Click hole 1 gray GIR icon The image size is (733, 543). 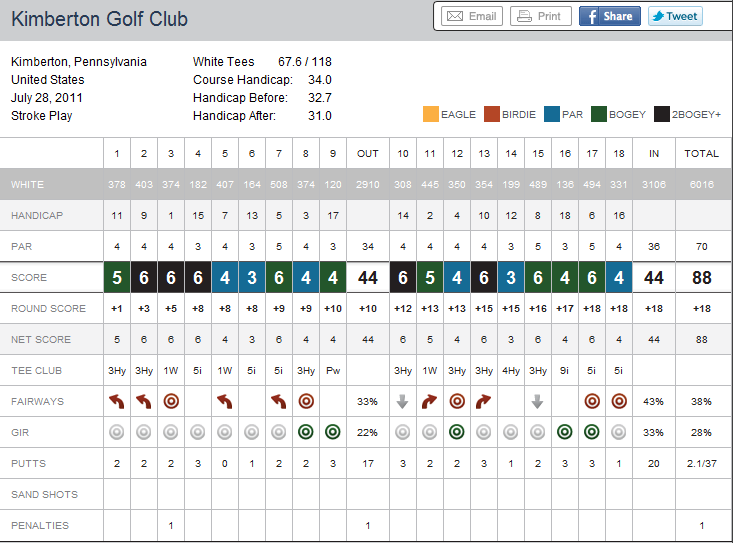click(x=117, y=433)
